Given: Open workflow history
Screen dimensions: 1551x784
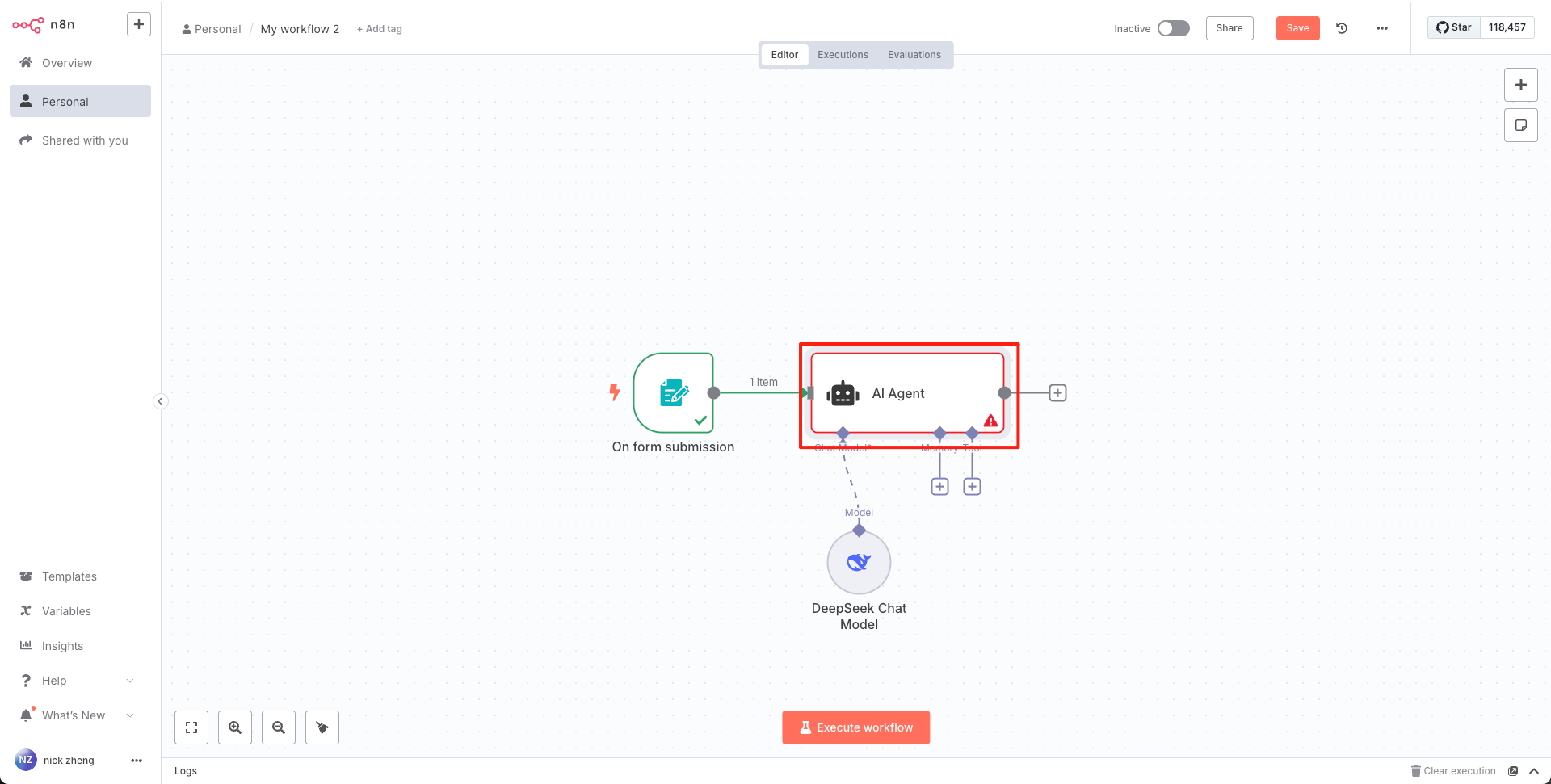Looking at the screenshot, I should pos(1342,28).
